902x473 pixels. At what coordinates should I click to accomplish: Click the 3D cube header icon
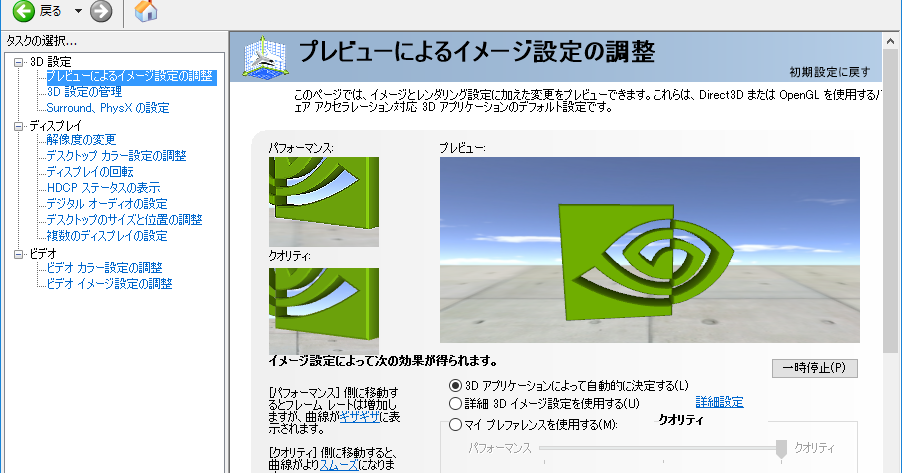tap(265, 58)
